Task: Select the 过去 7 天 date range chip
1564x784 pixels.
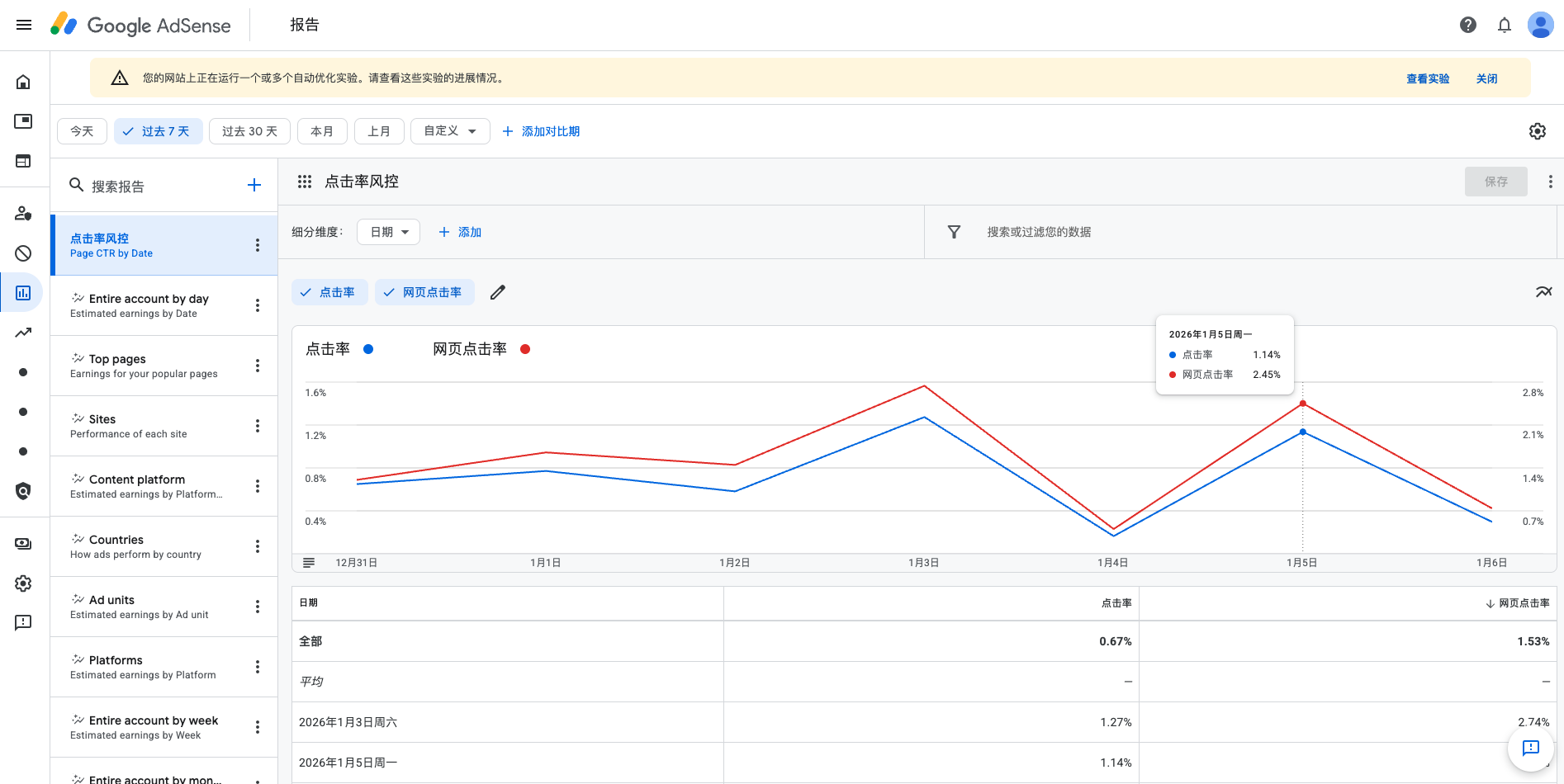Action: (158, 131)
